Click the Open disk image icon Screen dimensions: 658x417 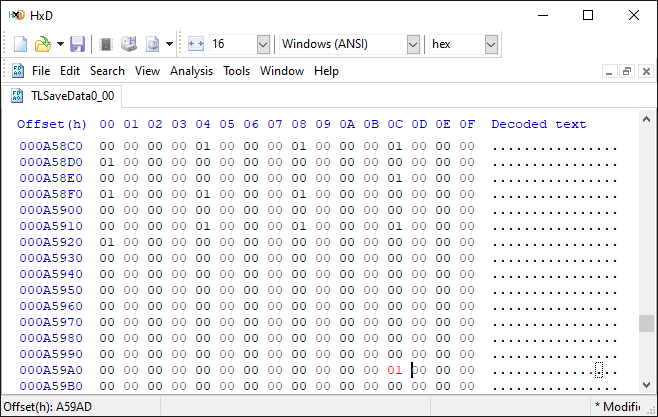[x=152, y=44]
